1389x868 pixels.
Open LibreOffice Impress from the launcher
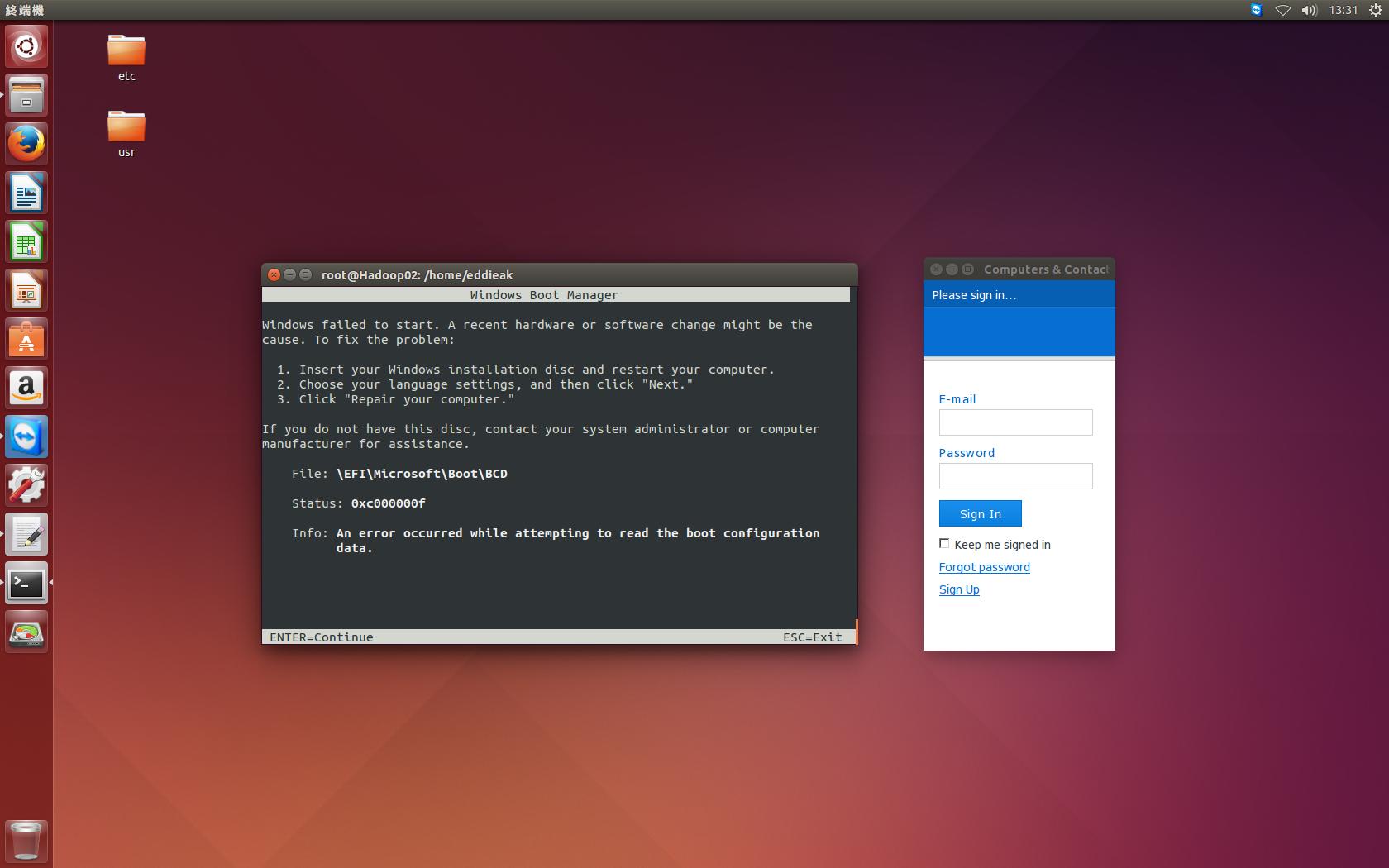coord(26,290)
